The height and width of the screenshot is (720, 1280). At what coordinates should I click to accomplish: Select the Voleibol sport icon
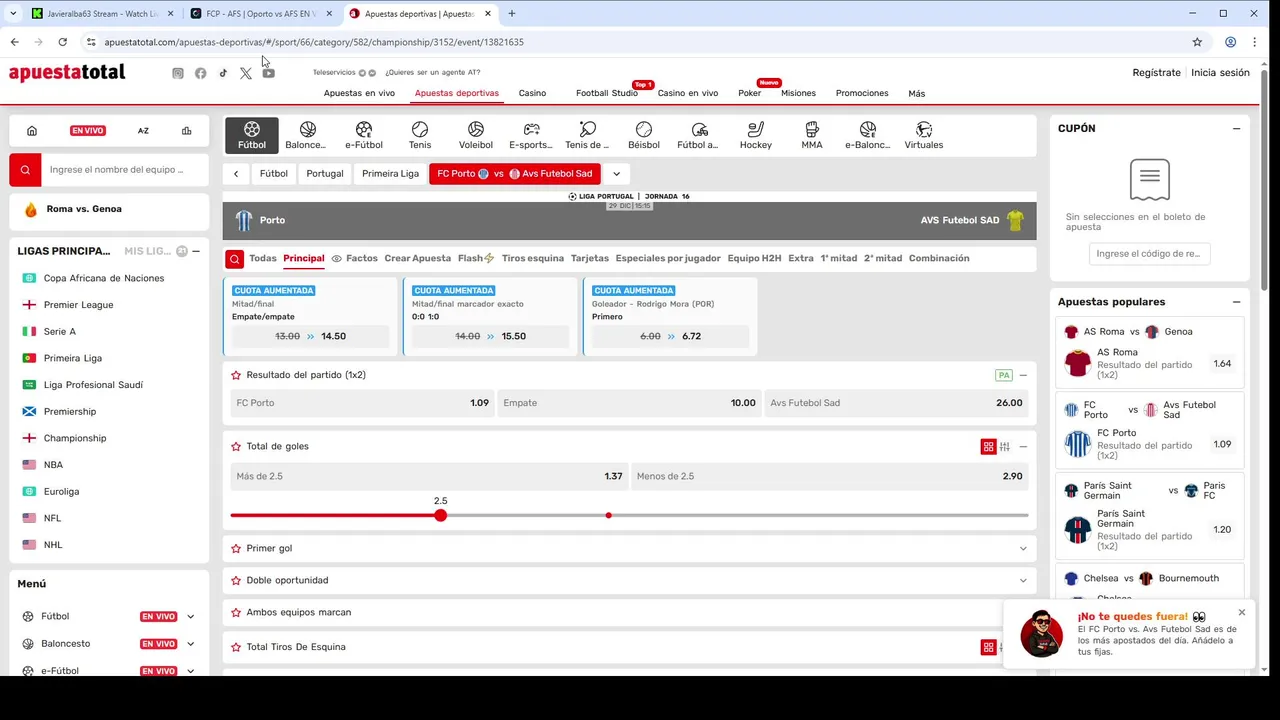pos(476,135)
